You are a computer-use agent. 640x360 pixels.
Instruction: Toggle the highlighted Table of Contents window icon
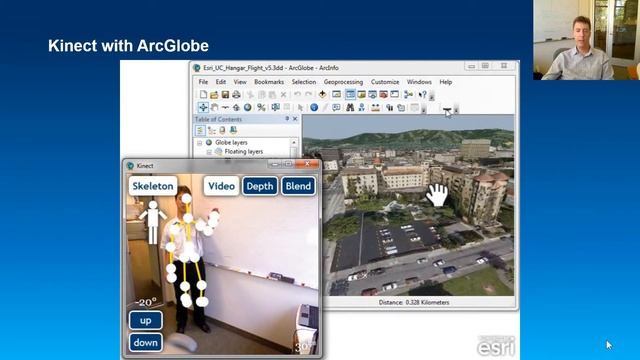point(351,94)
